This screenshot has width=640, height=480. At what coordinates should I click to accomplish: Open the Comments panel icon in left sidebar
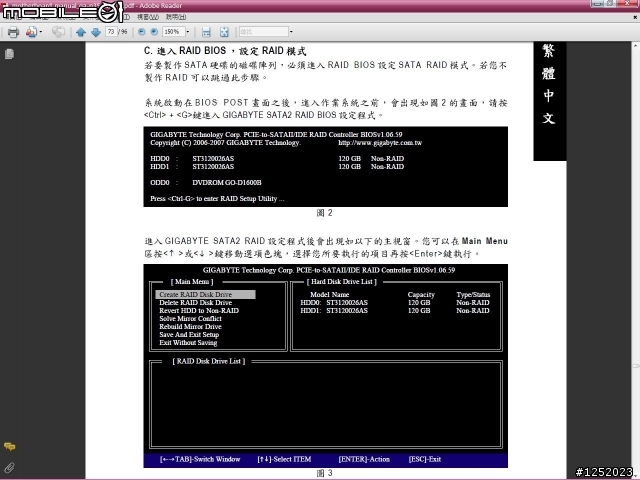9,447
